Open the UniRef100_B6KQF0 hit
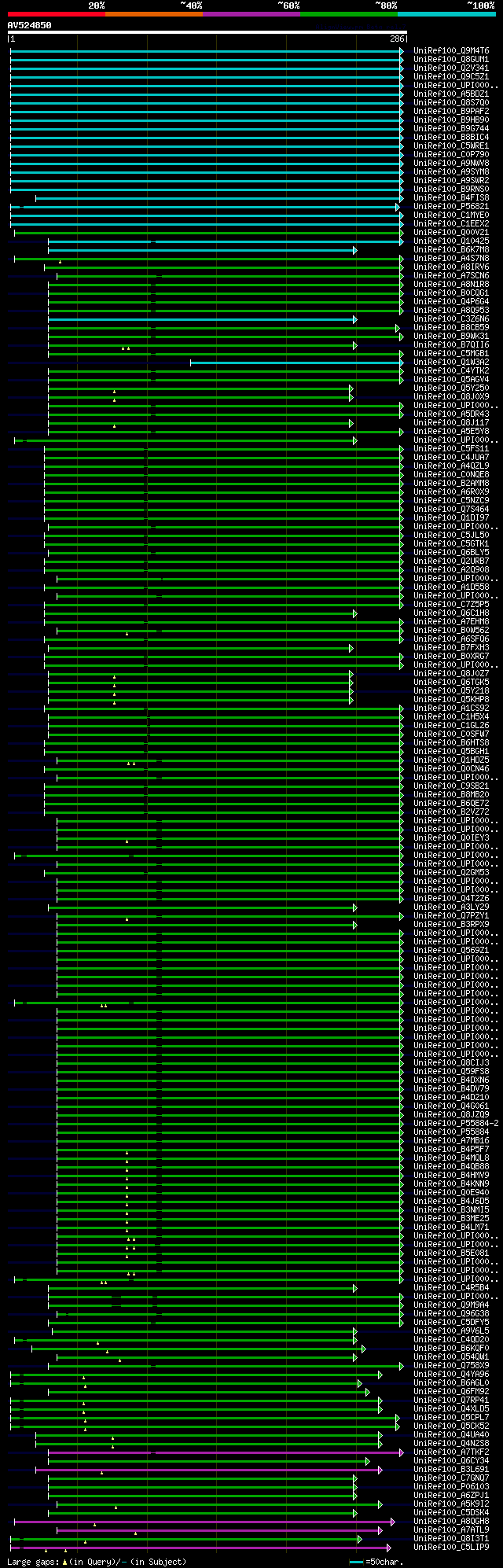Screen dimensions: 503x1568 (x=451, y=1349)
